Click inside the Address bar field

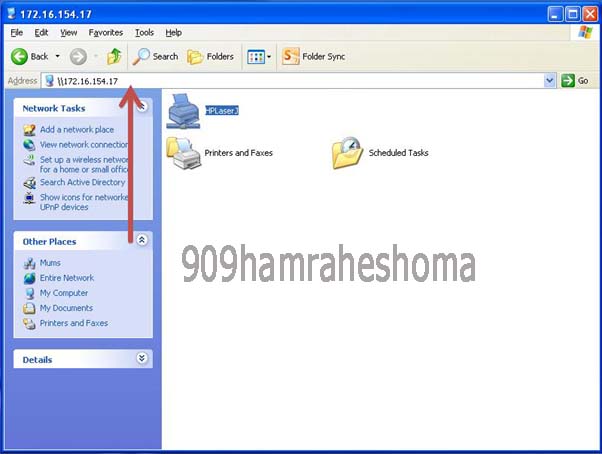[294, 81]
